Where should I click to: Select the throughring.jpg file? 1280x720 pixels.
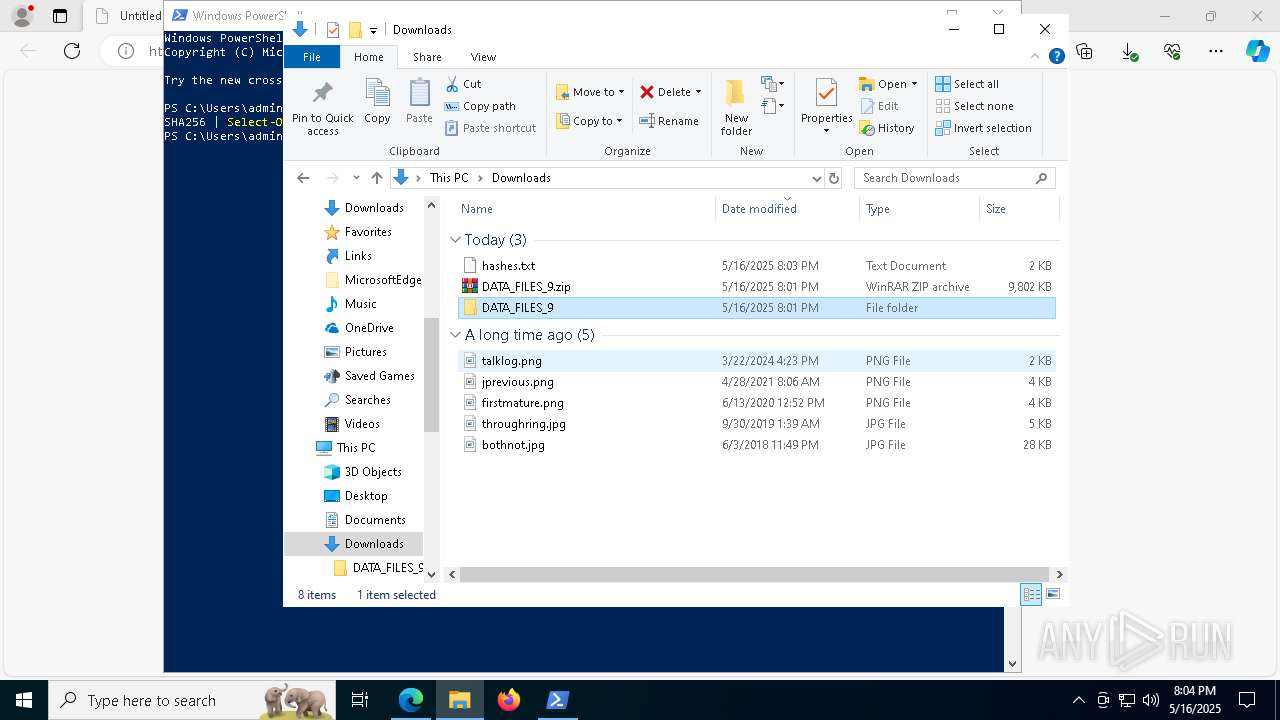(x=757, y=424)
